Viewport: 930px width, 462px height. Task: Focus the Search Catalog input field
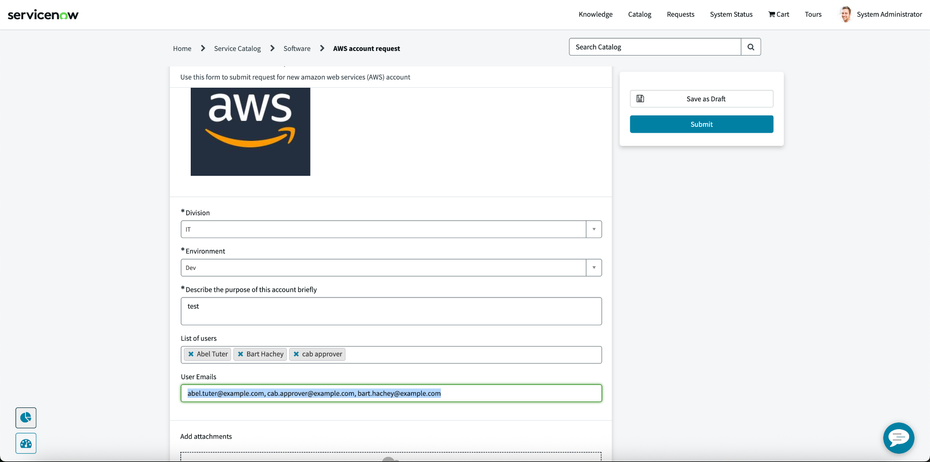tap(655, 47)
